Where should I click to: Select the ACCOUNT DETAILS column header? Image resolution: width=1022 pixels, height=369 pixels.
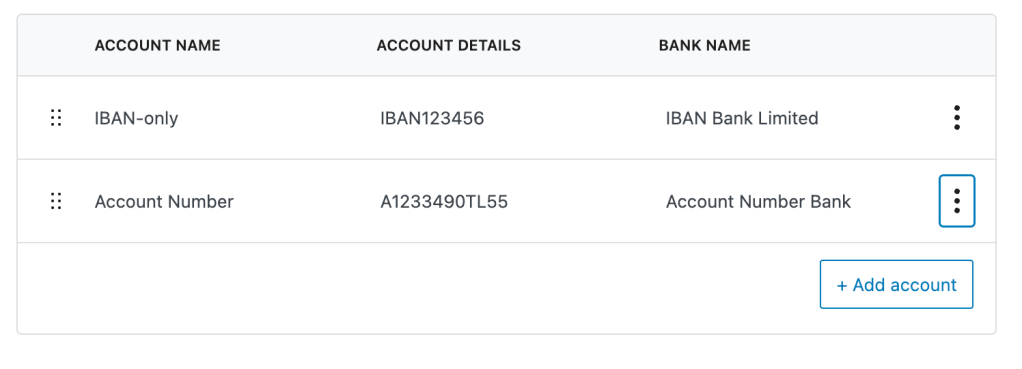point(448,46)
